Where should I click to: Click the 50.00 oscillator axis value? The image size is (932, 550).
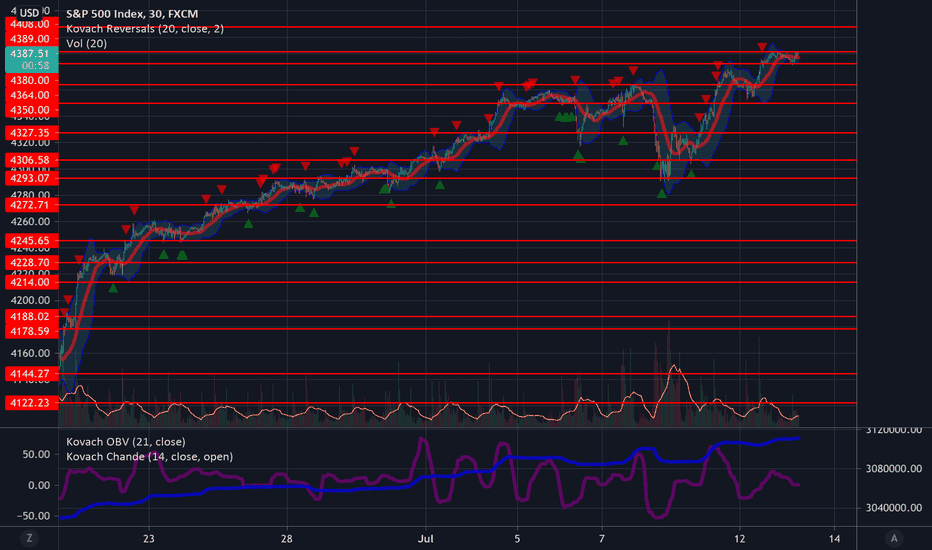tap(36, 455)
